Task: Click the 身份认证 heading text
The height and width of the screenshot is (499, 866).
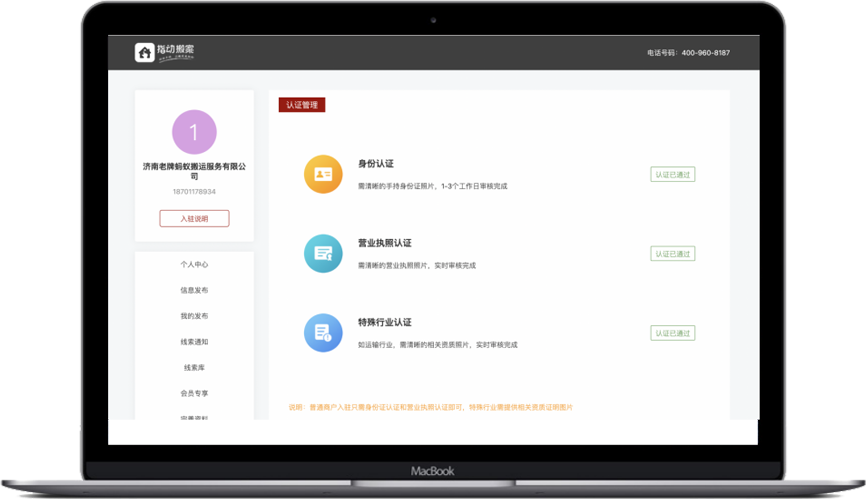Action: click(x=376, y=164)
